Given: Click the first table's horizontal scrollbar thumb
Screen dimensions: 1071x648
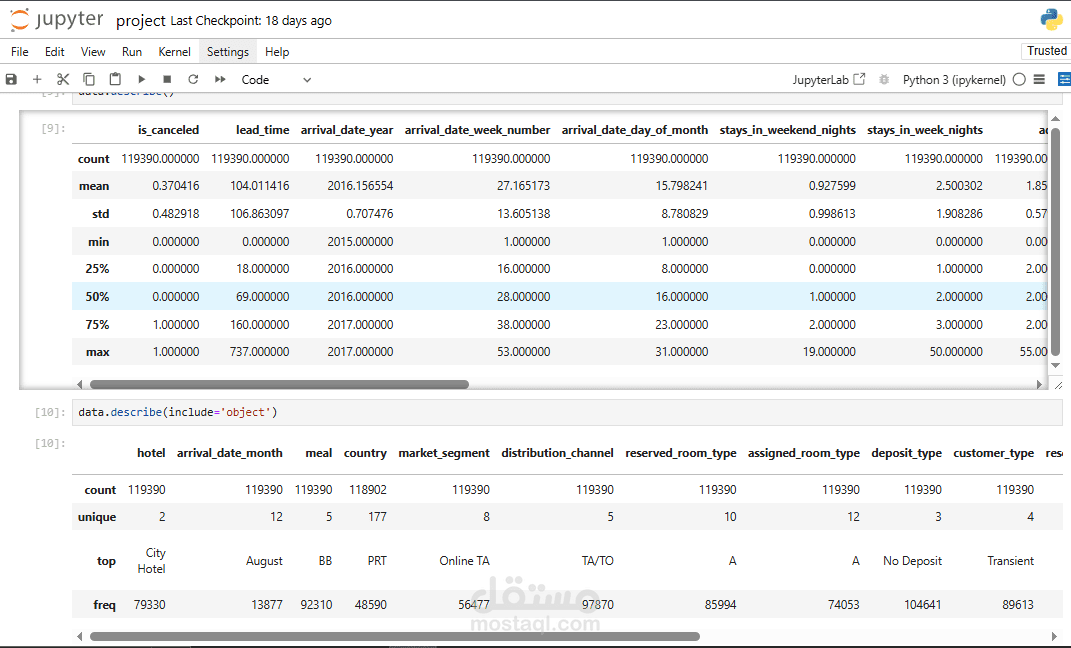Looking at the screenshot, I should click(x=279, y=384).
